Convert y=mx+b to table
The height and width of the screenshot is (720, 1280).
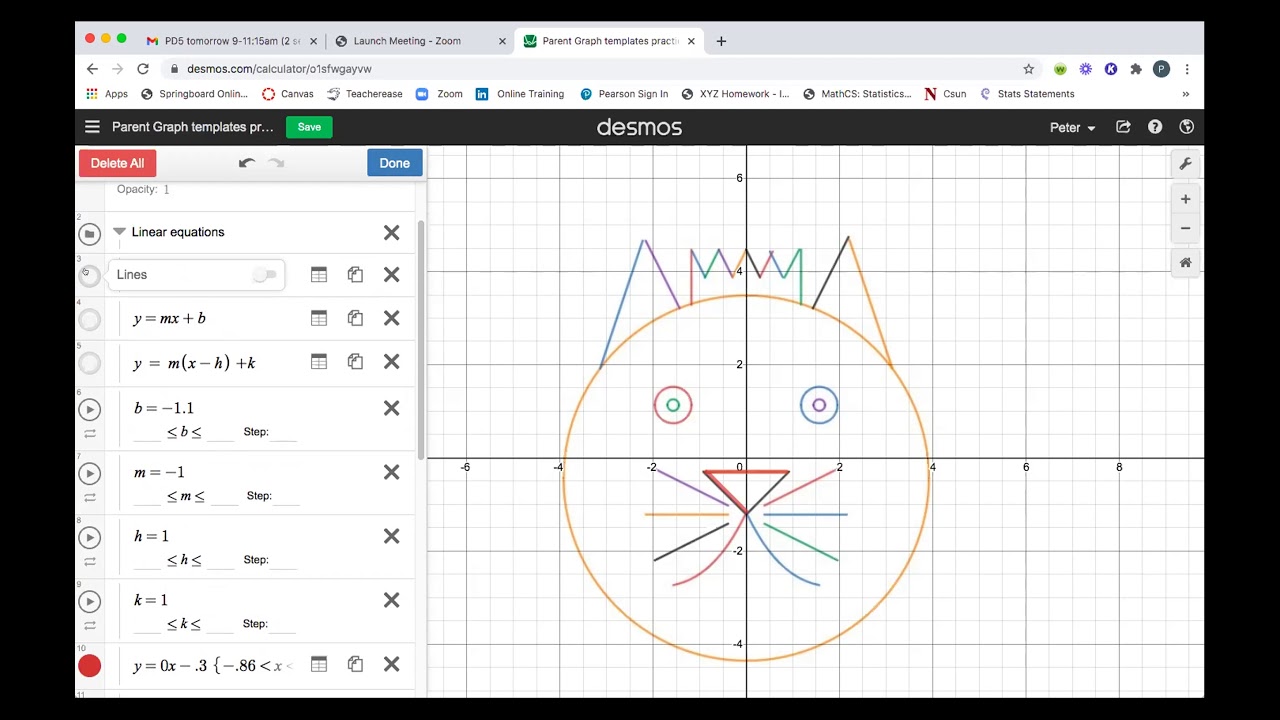(x=319, y=318)
